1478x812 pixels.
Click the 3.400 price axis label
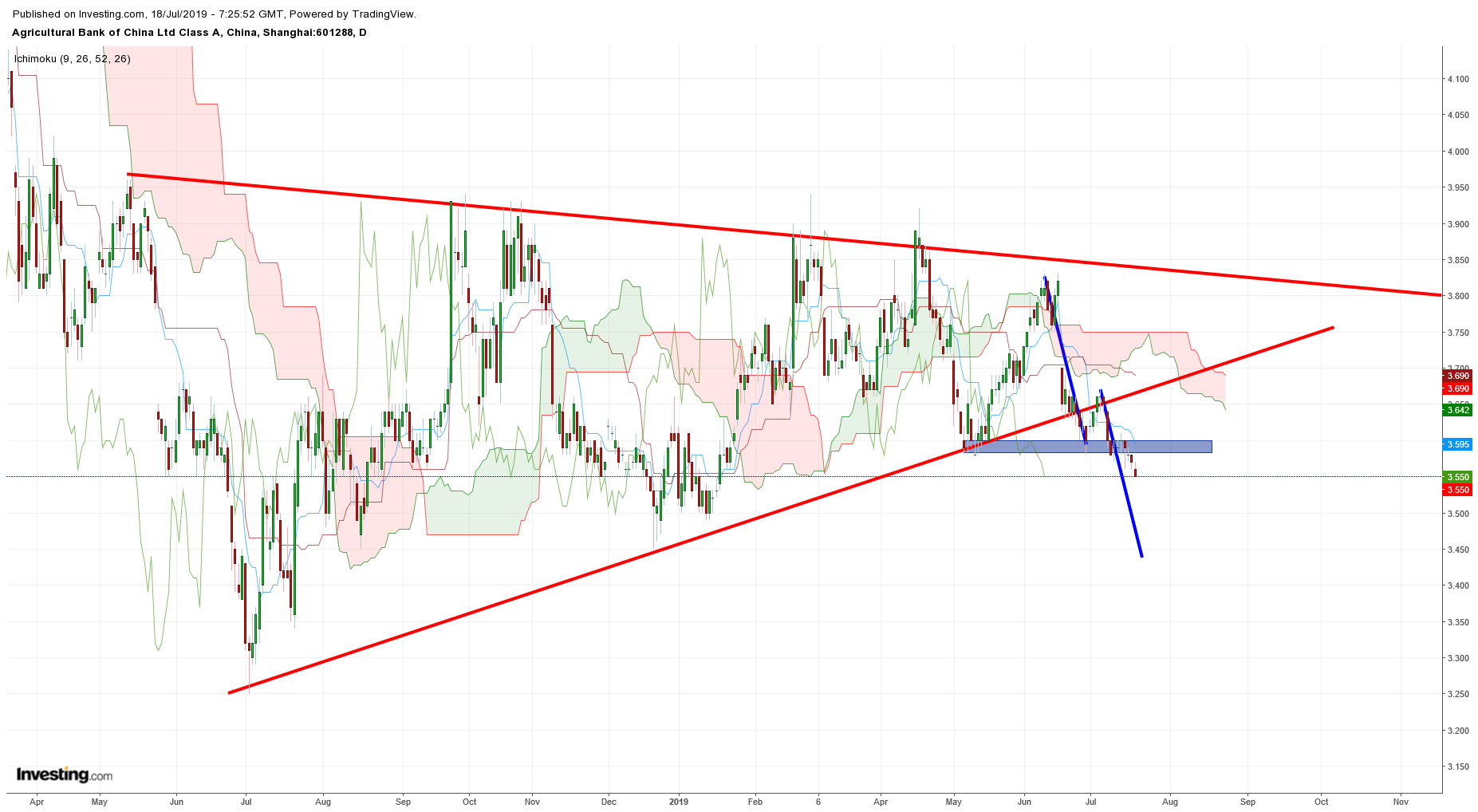point(1458,585)
